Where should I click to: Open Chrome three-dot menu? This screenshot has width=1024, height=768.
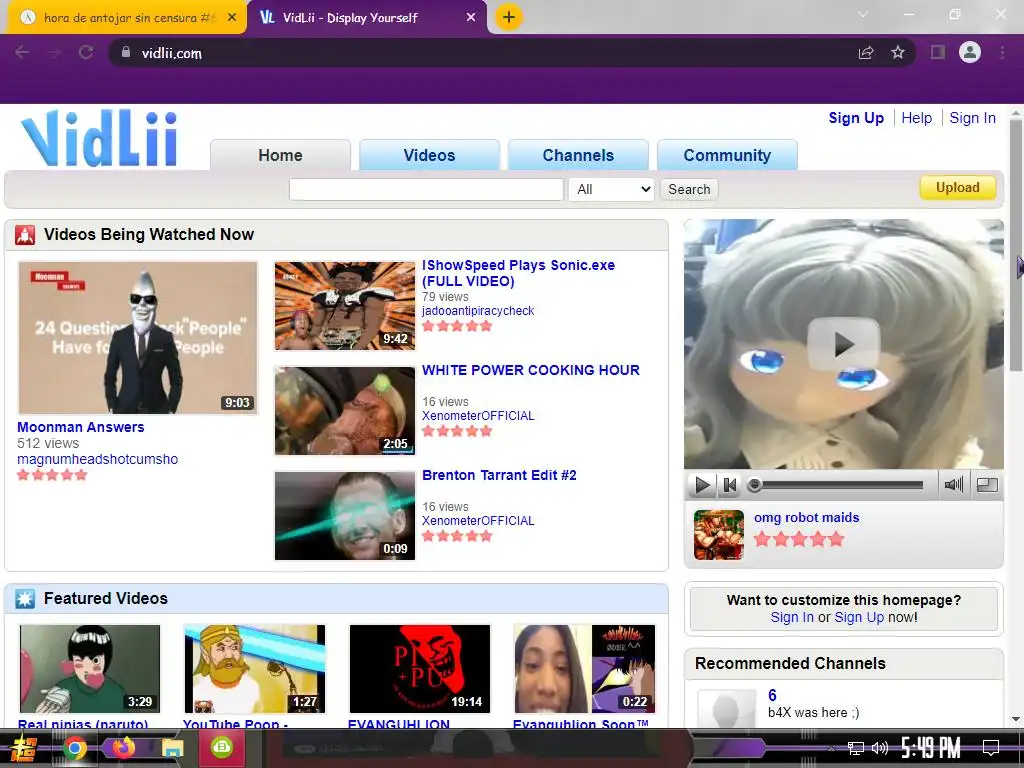click(x=1002, y=52)
